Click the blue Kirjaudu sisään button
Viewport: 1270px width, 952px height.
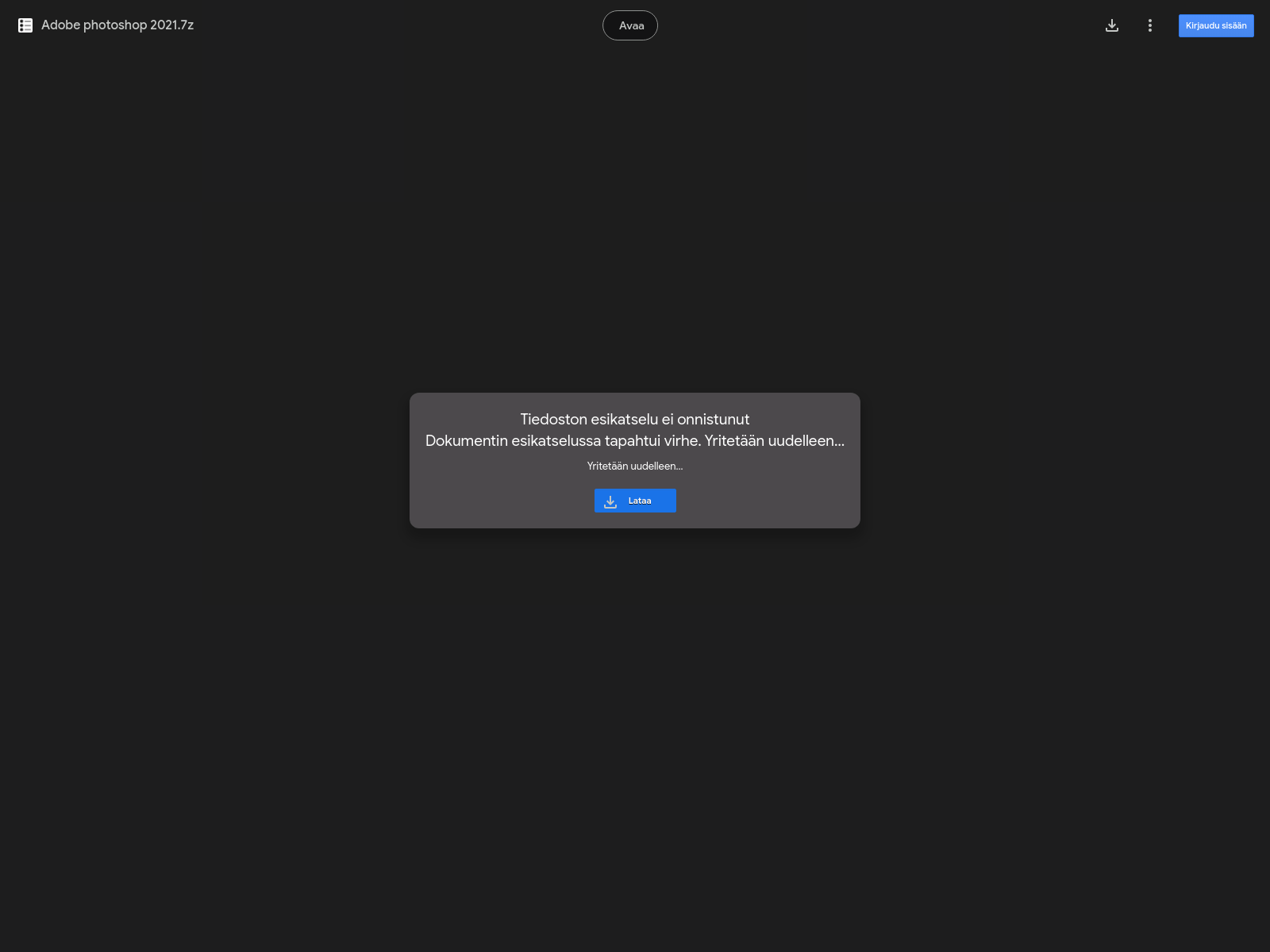click(1216, 25)
